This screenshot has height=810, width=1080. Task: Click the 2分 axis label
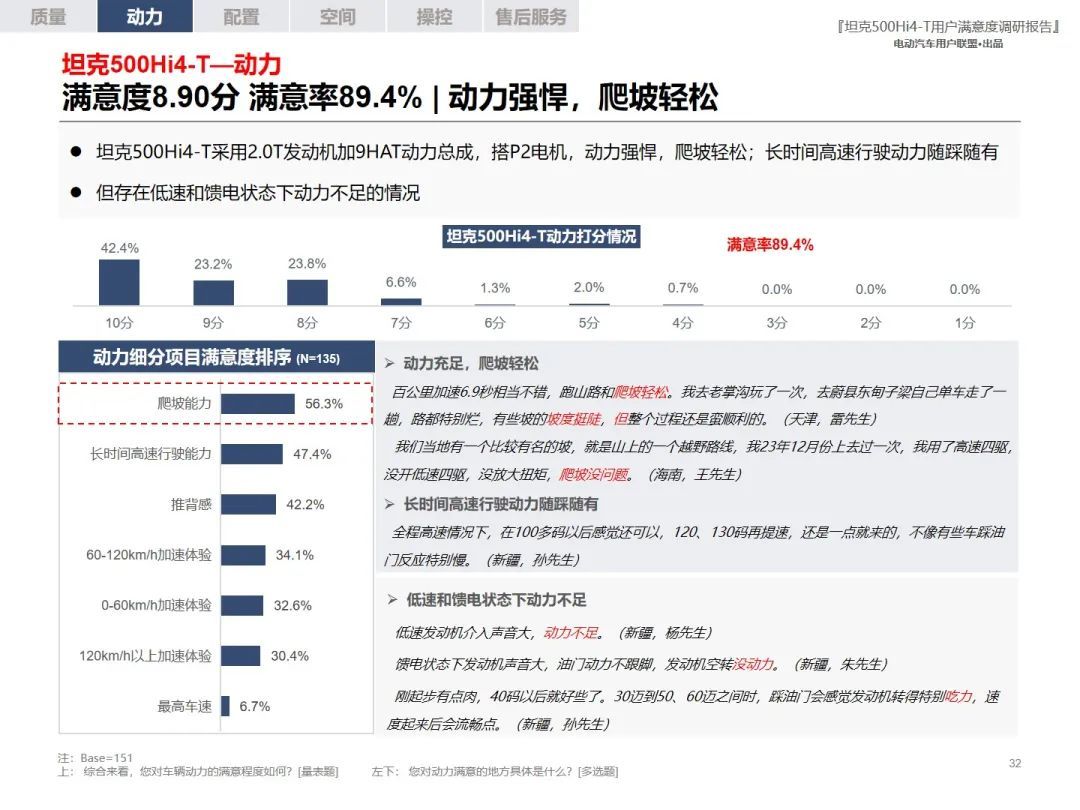click(871, 322)
